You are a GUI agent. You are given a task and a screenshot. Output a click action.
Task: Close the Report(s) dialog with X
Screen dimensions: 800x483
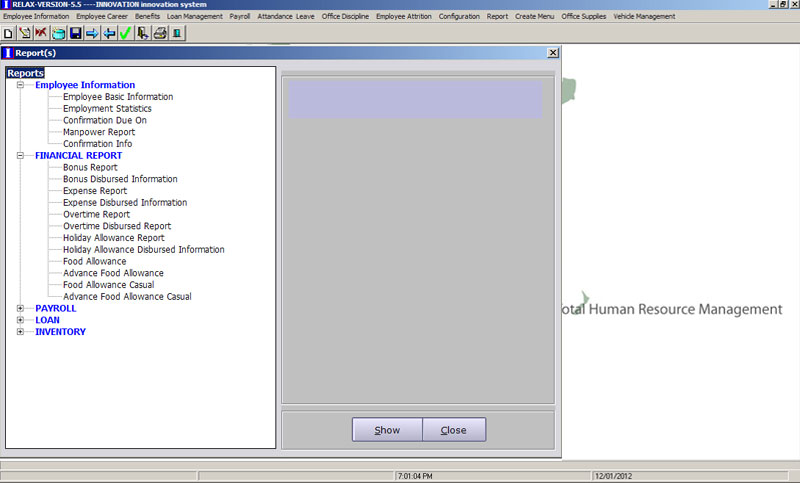point(553,53)
